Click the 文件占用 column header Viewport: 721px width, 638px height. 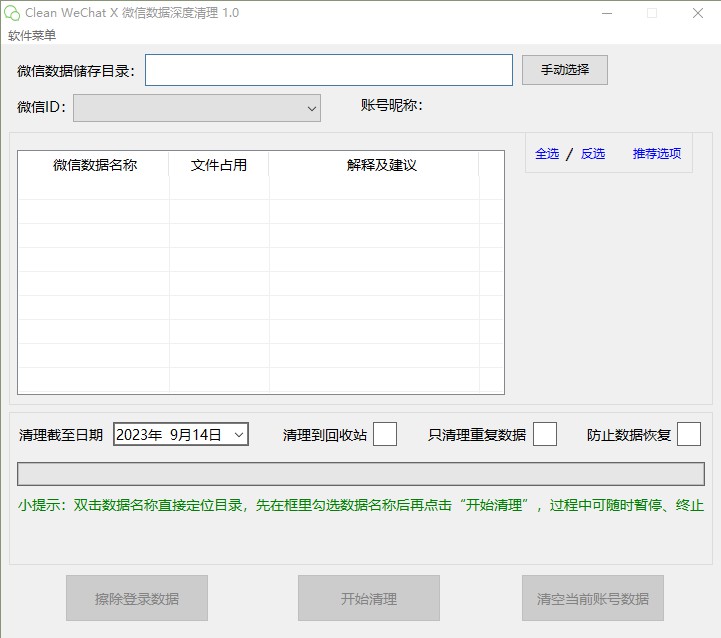(x=219, y=165)
